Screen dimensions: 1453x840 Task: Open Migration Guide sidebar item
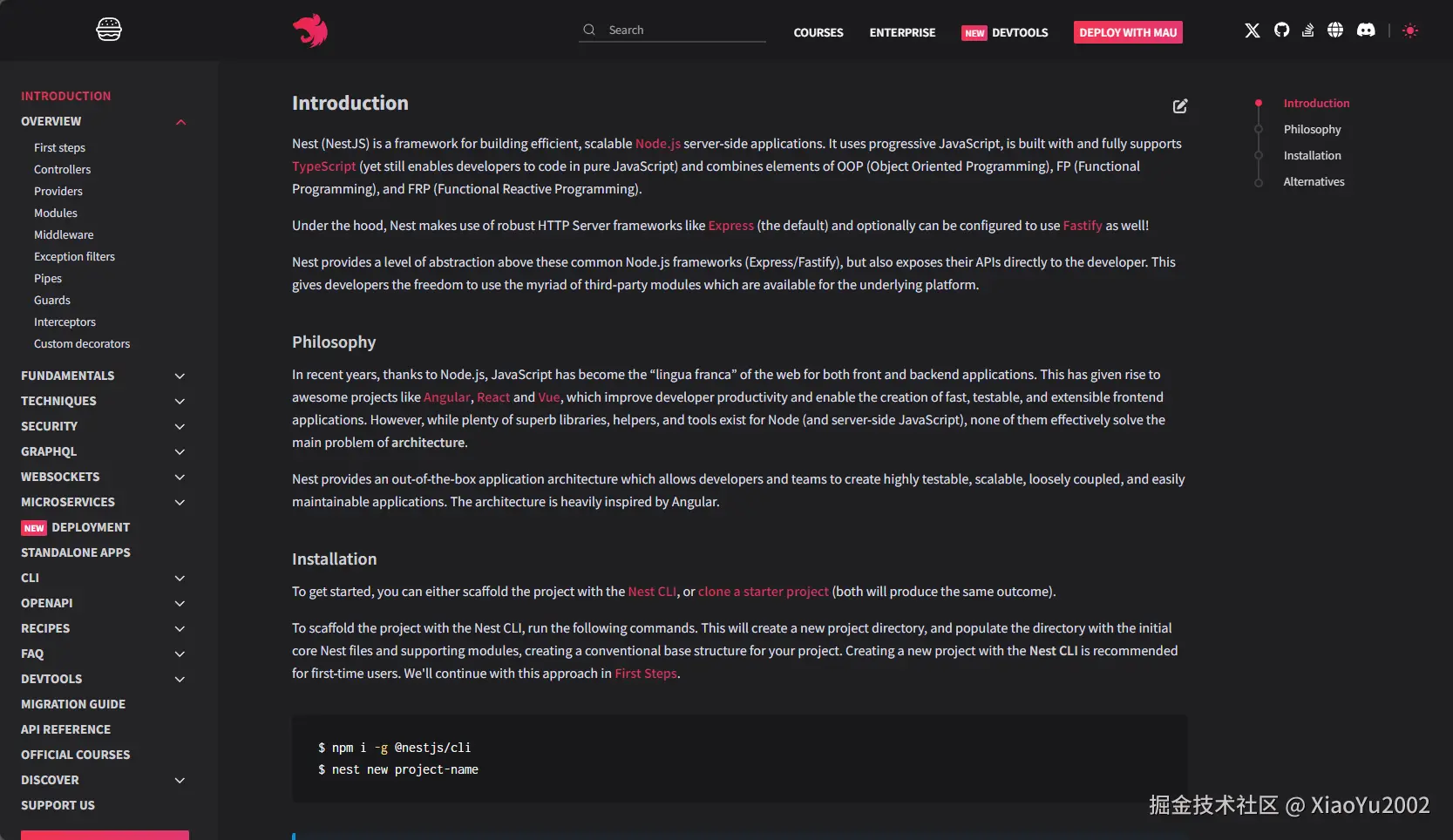[73, 704]
